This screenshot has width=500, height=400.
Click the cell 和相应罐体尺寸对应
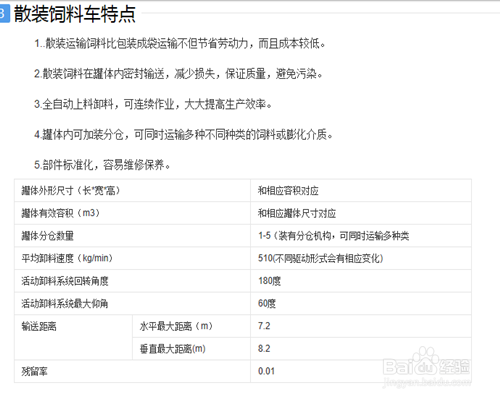pyautogui.click(x=361, y=213)
